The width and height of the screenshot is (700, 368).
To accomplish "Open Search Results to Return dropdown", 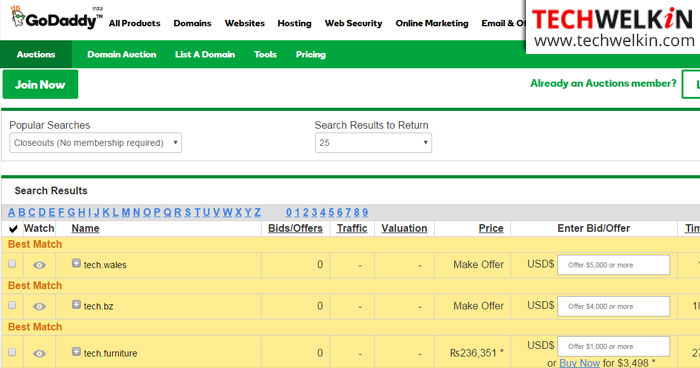I will (373, 143).
